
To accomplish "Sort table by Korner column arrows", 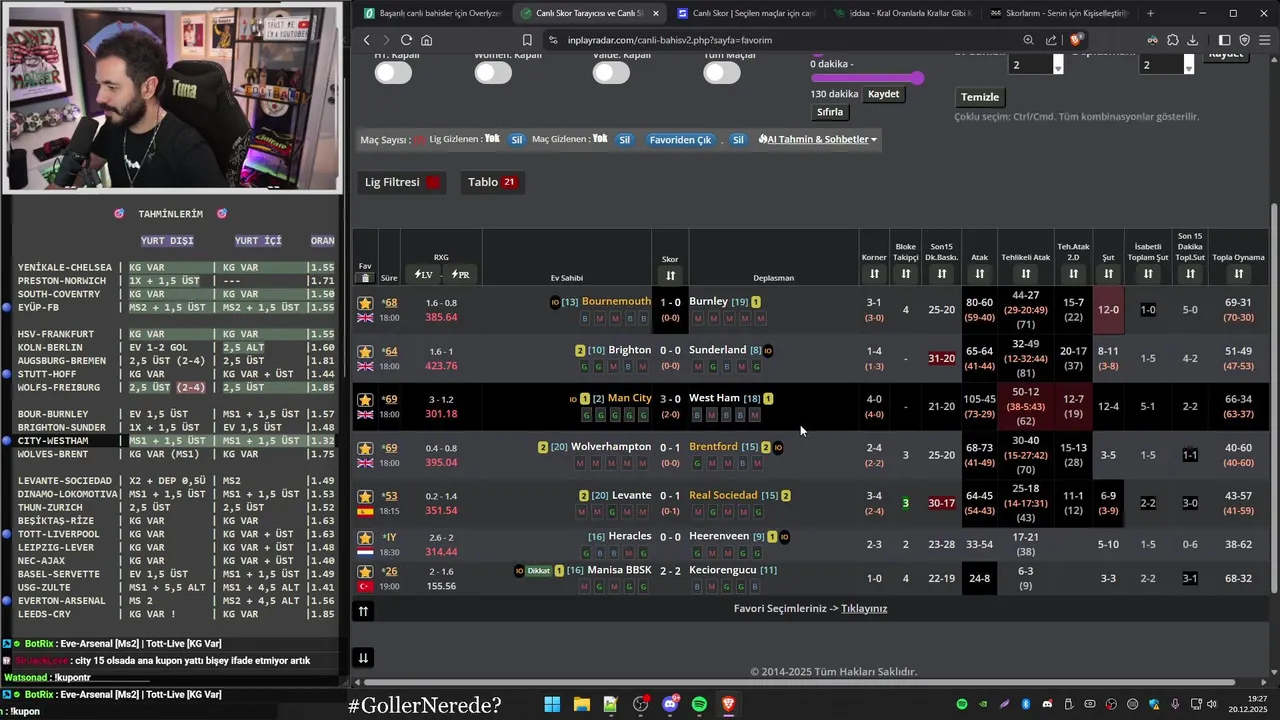I will tap(874, 274).
